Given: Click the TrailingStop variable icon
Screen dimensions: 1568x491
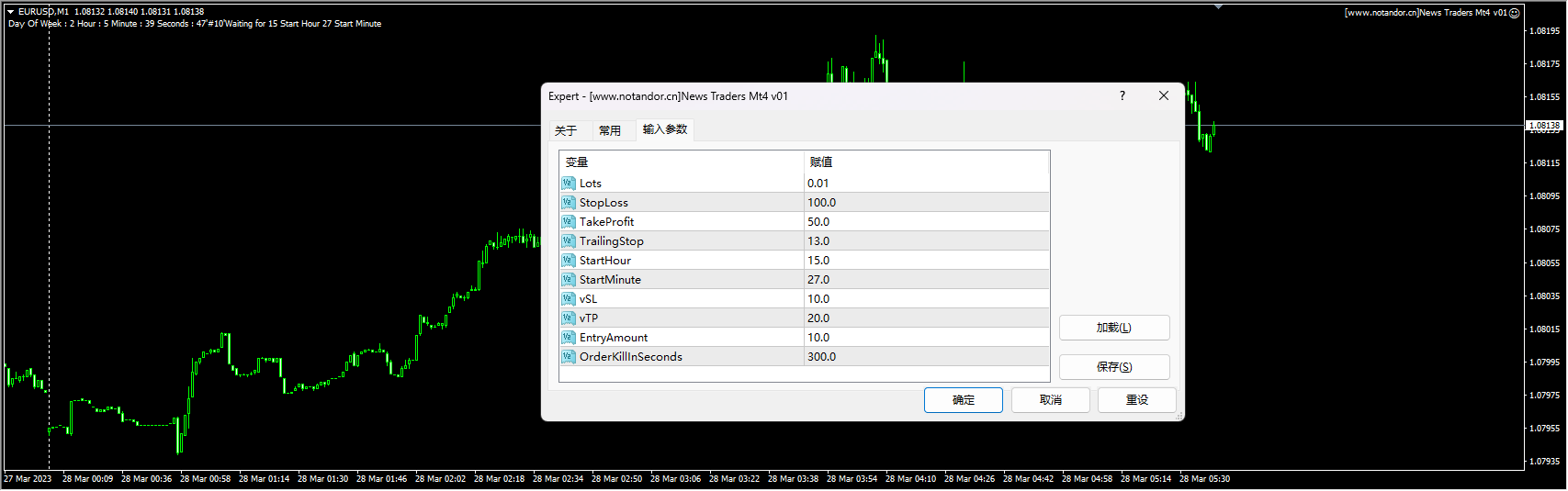Looking at the screenshot, I should click(569, 241).
